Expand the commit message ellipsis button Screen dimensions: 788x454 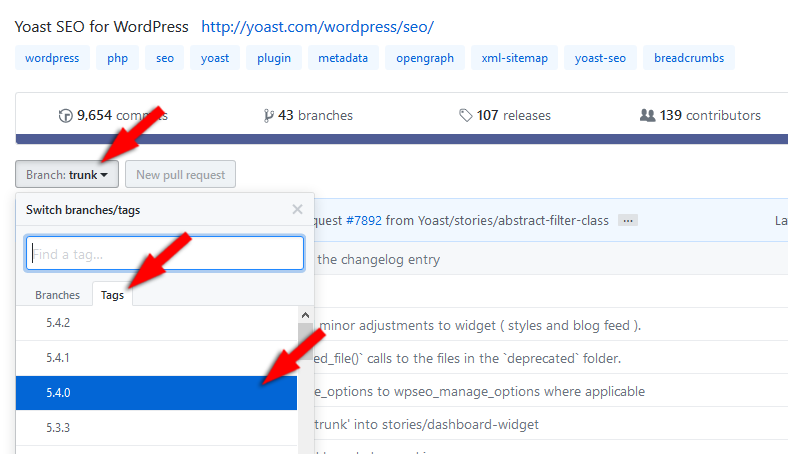pos(628,220)
